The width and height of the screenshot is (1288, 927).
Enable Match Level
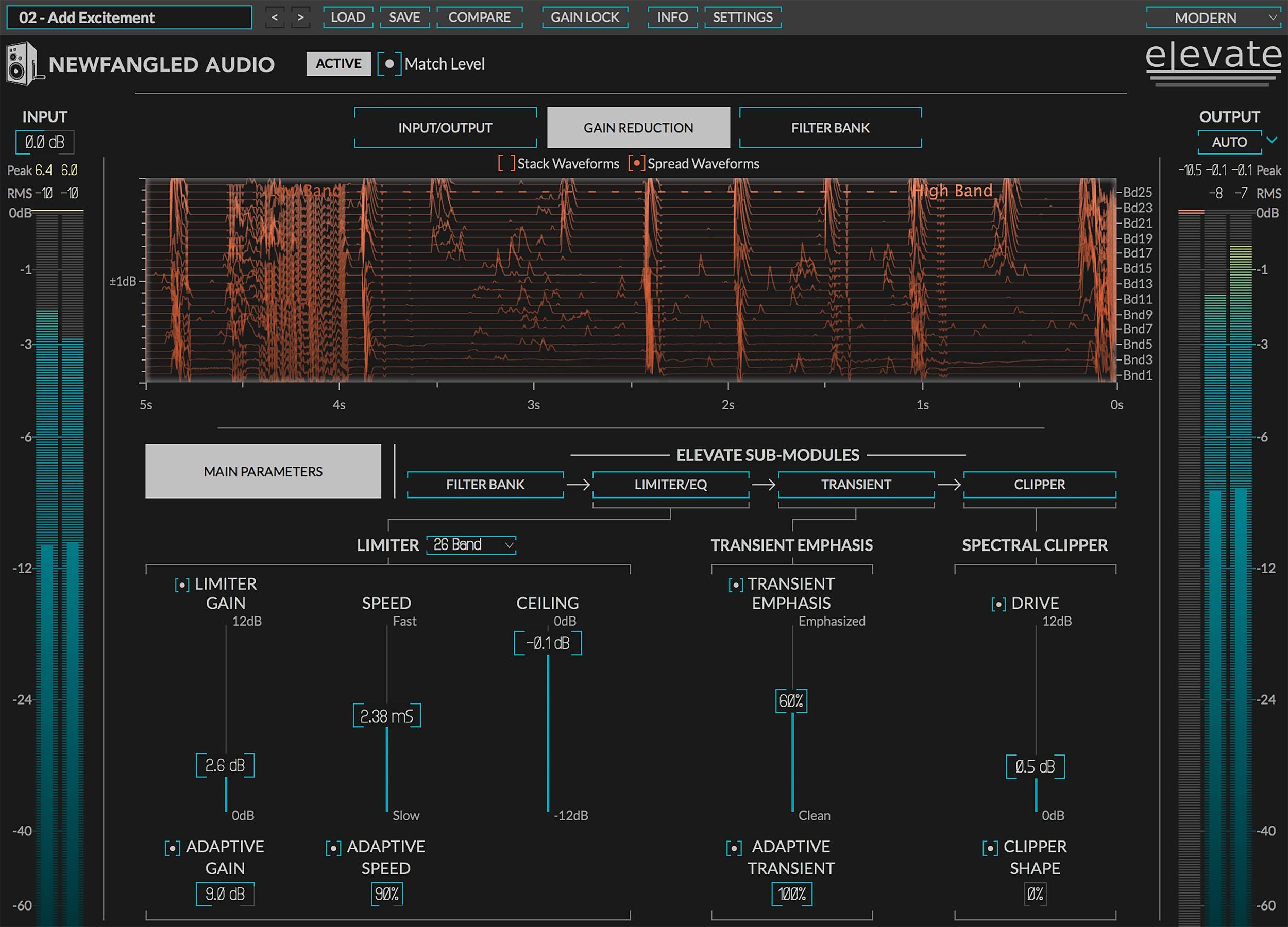[x=389, y=63]
